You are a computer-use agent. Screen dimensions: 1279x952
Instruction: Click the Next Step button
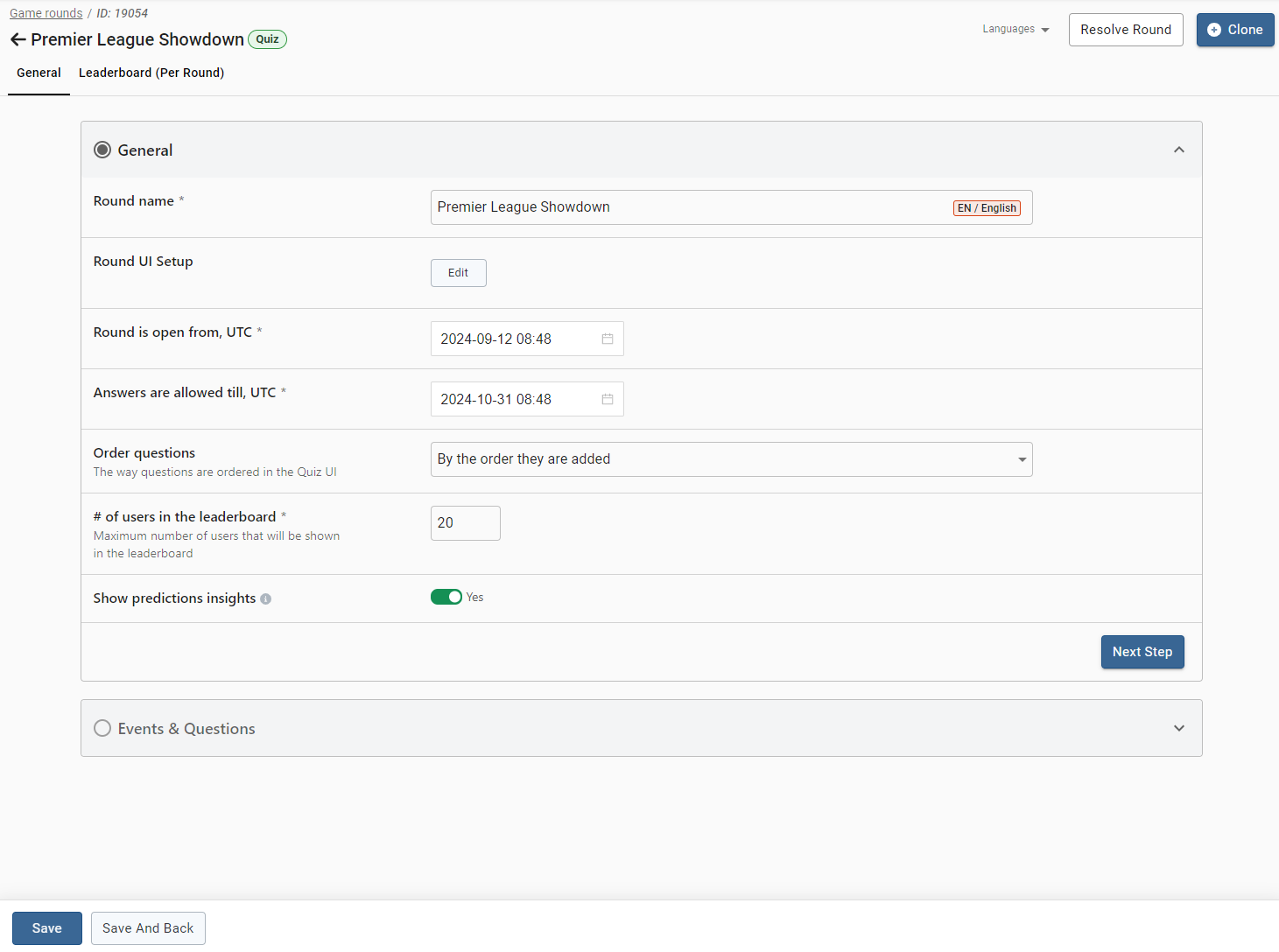pos(1142,652)
